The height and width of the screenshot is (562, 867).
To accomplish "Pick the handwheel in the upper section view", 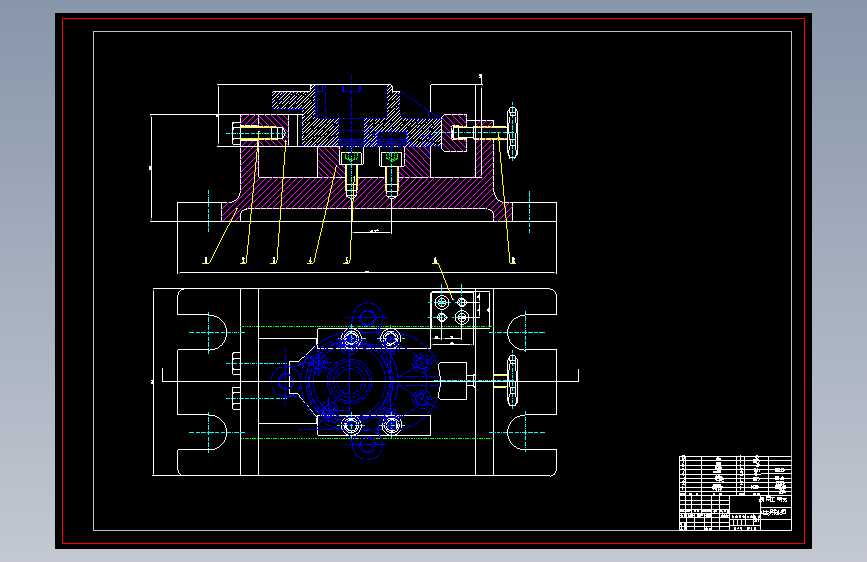I will point(513,133).
